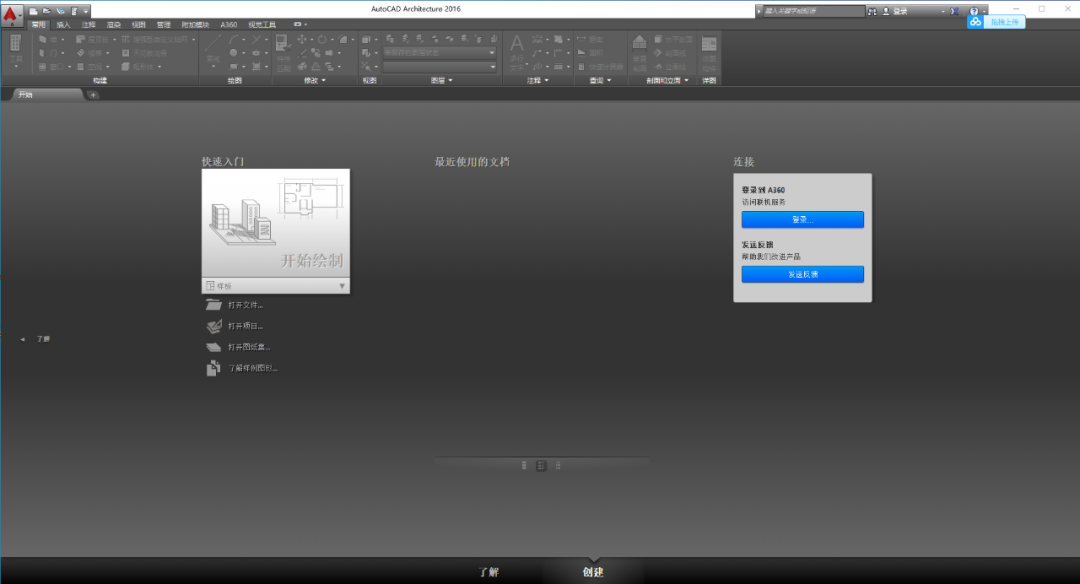Click the 打开项目... link

pyautogui.click(x=235, y=326)
